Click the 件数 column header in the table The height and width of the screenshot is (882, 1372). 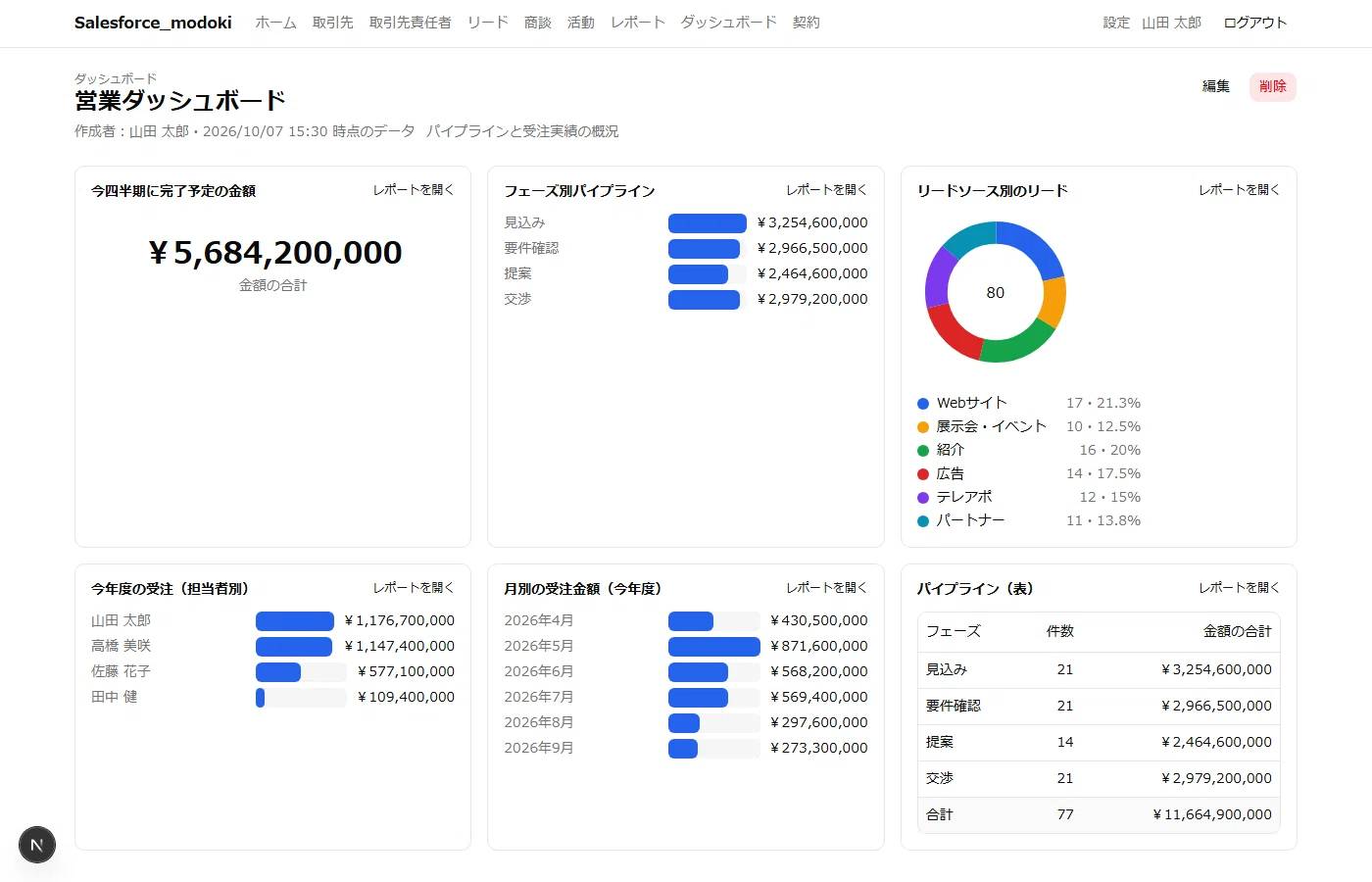[1060, 632]
